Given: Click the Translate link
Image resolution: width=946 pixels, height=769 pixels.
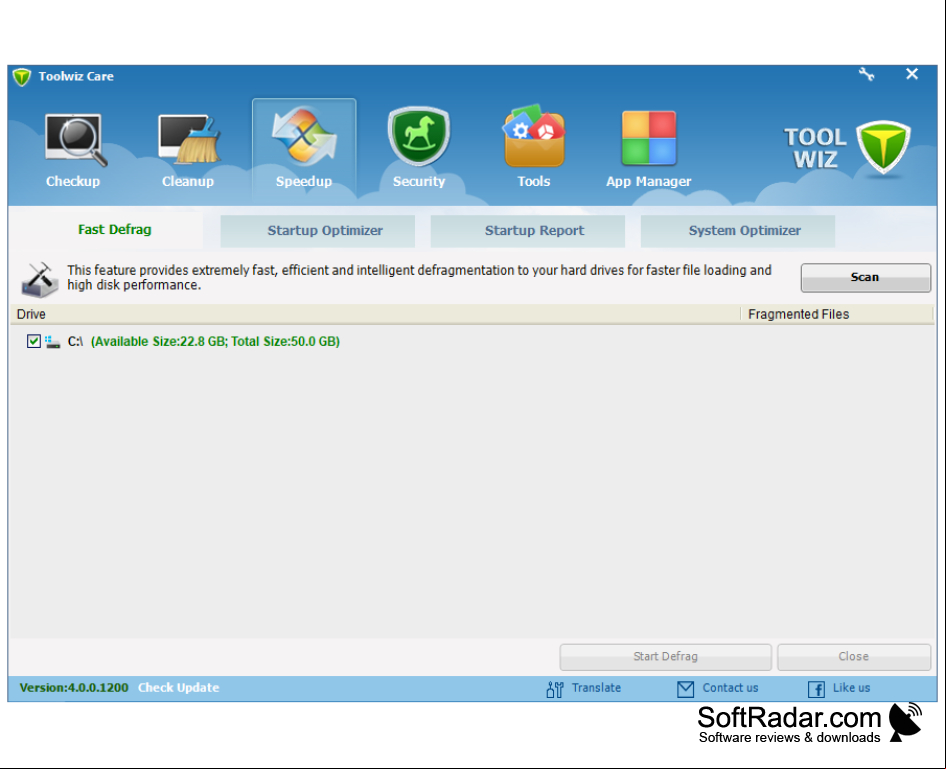Looking at the screenshot, I should click(596, 688).
